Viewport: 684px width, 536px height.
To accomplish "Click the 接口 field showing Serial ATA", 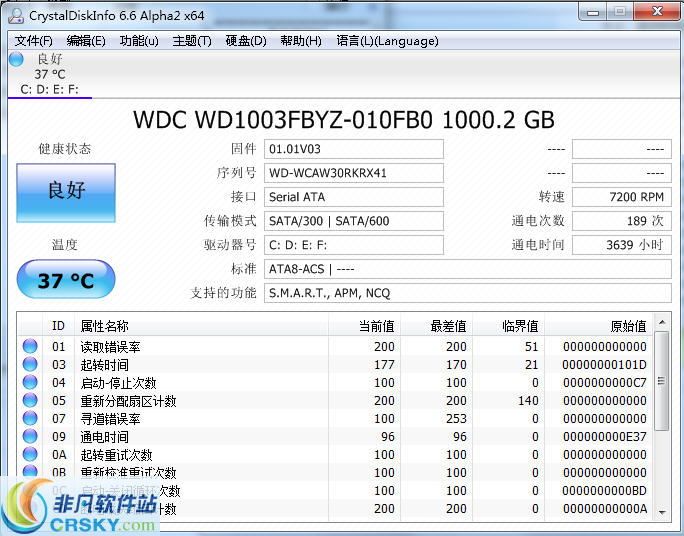I will (x=354, y=197).
